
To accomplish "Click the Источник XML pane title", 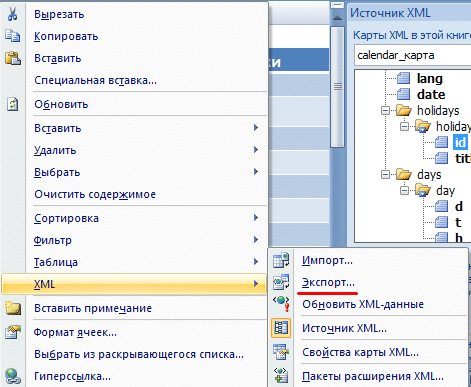I will pos(390,13).
